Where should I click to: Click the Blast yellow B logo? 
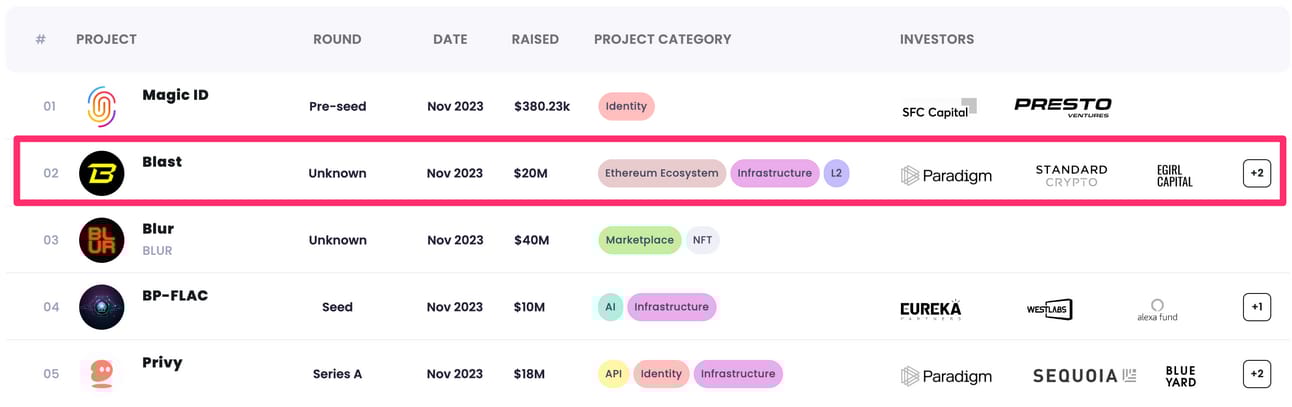[102, 173]
